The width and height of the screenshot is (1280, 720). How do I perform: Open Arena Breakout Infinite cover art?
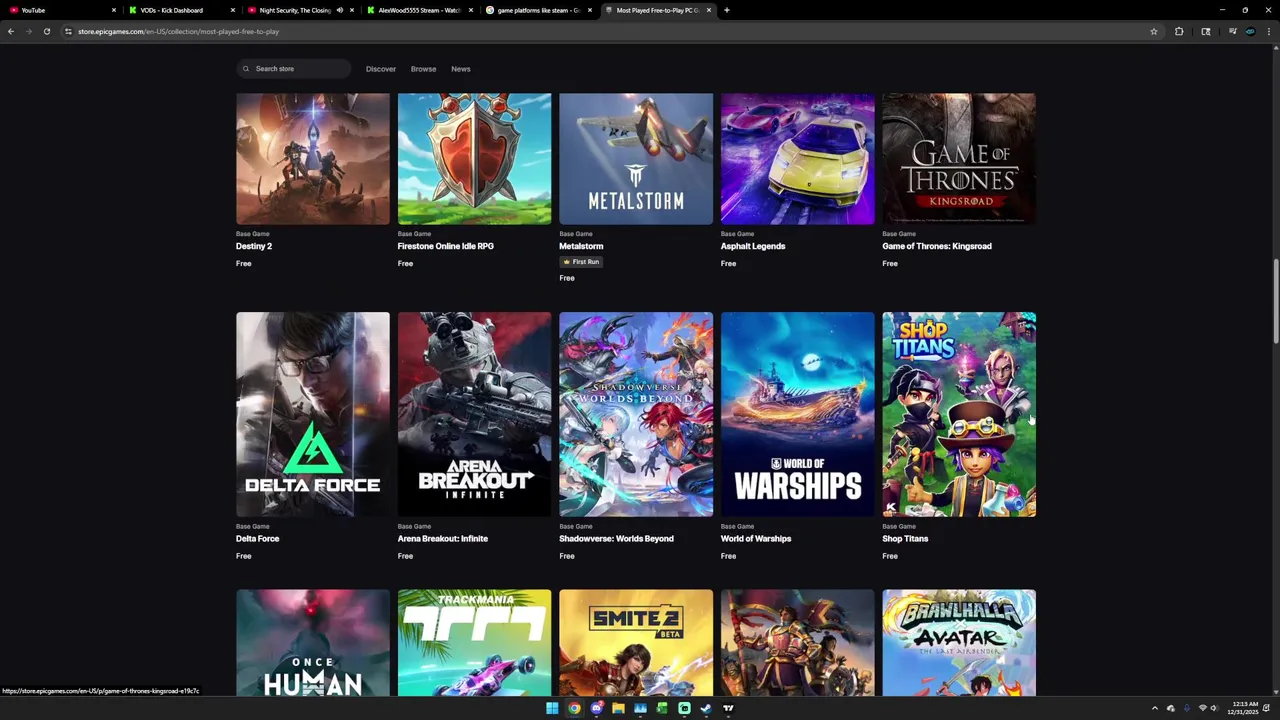tap(474, 414)
